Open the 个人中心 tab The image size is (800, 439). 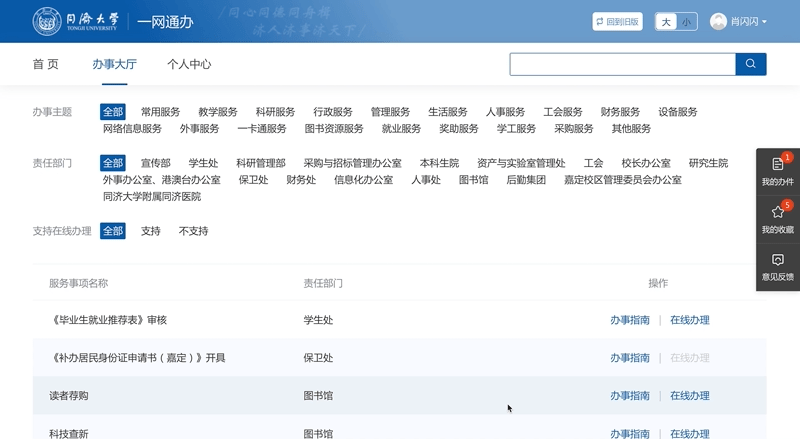click(189, 64)
